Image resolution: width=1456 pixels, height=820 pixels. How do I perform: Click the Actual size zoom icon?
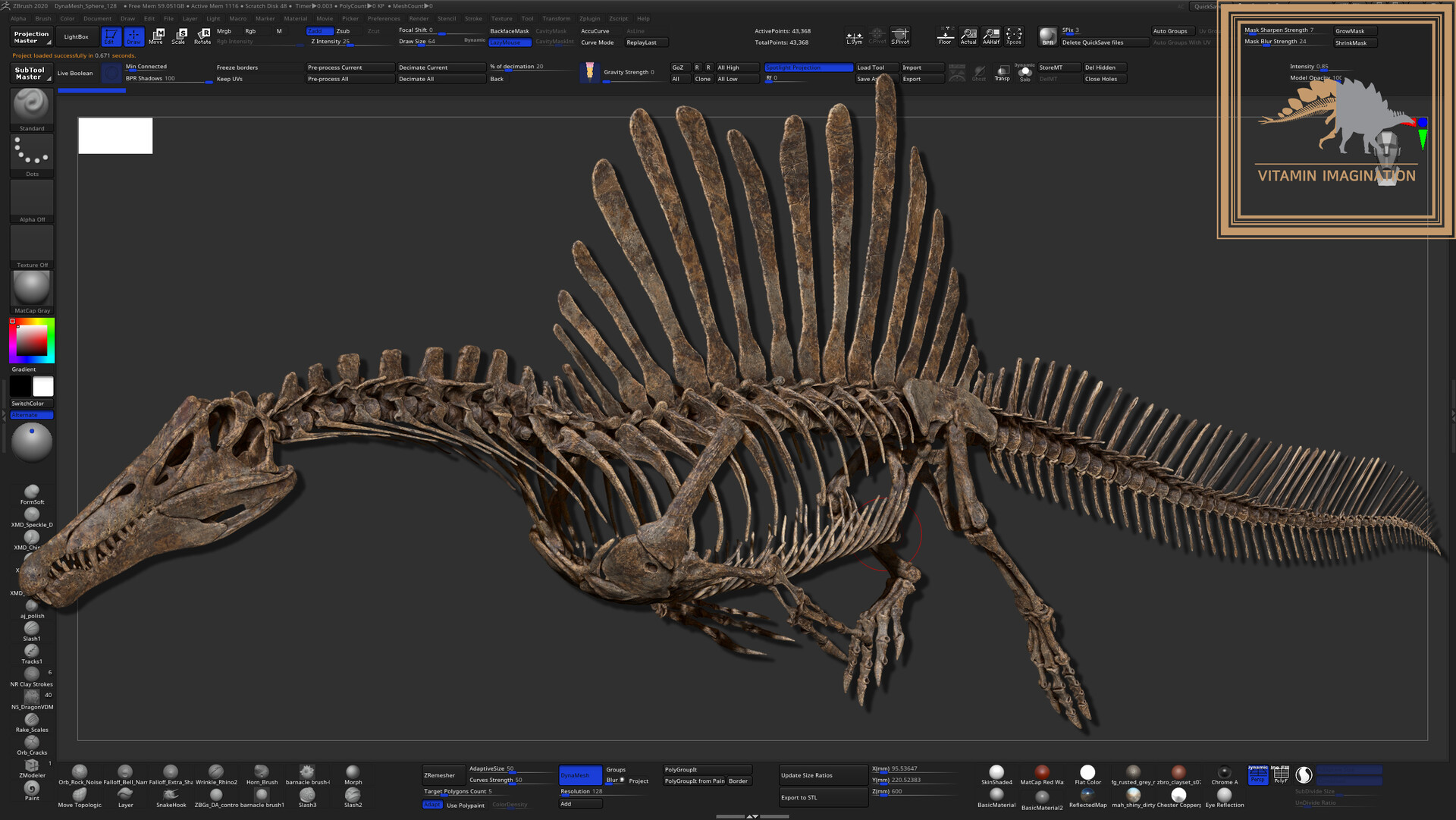point(968,36)
